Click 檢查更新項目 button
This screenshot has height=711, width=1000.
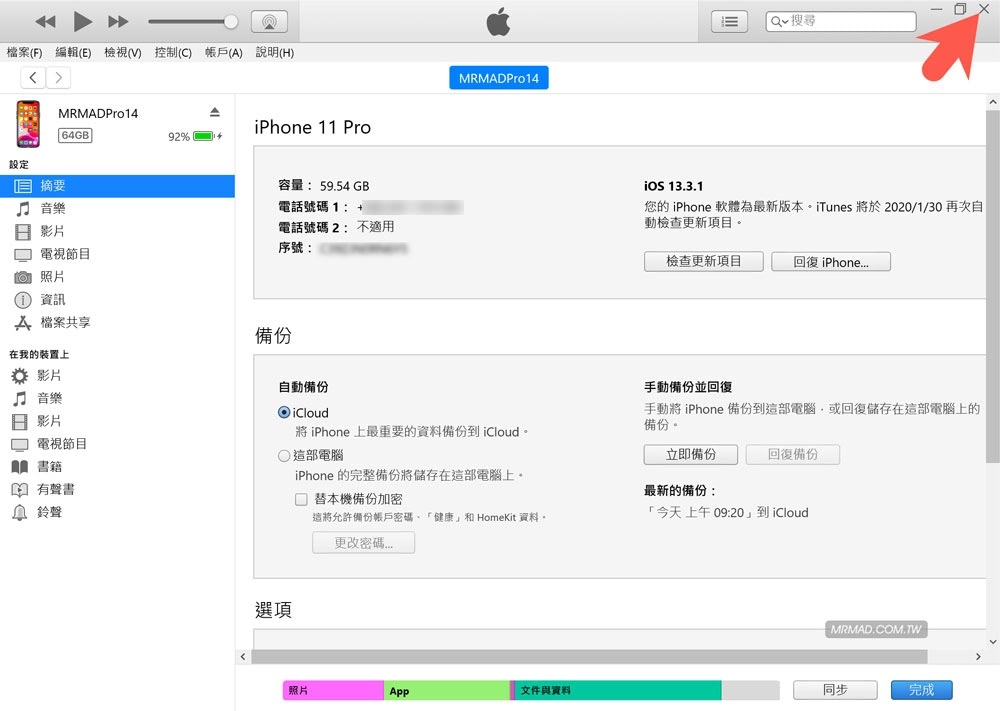click(703, 261)
